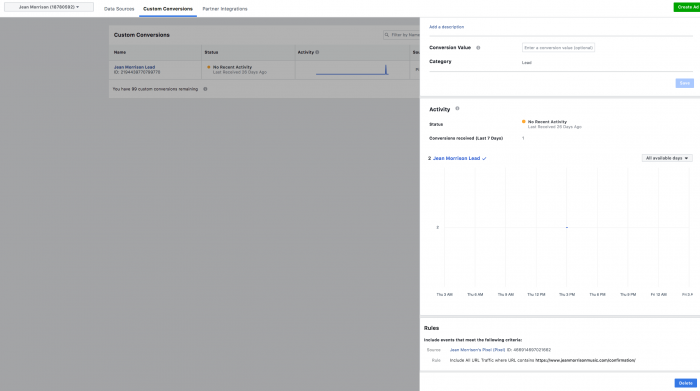Click the Activity column info icon
The width and height of the screenshot is (700, 391).
(x=317, y=52)
